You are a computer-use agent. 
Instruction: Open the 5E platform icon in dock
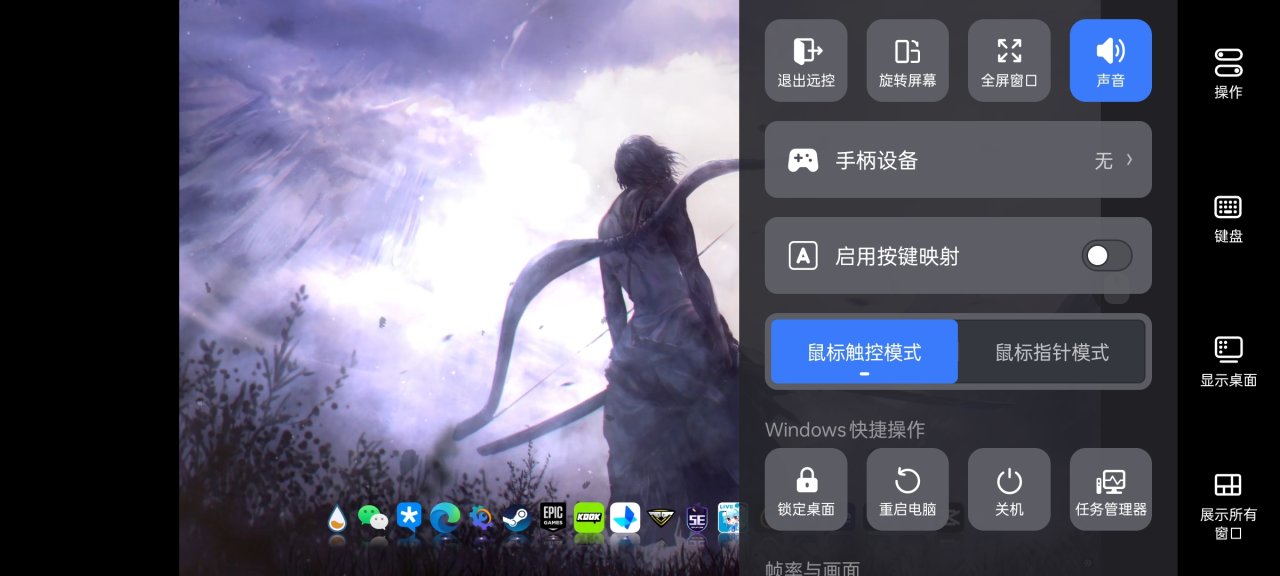coord(697,519)
